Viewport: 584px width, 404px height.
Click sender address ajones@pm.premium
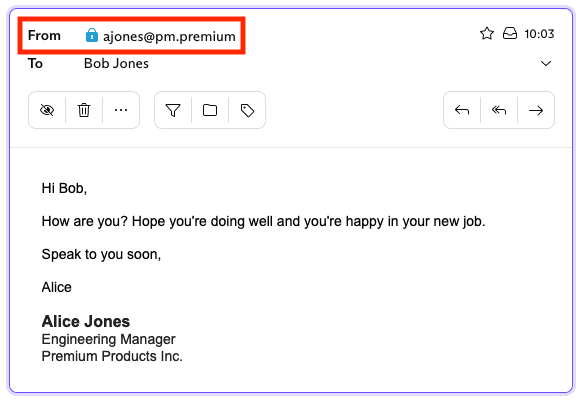[x=169, y=36]
